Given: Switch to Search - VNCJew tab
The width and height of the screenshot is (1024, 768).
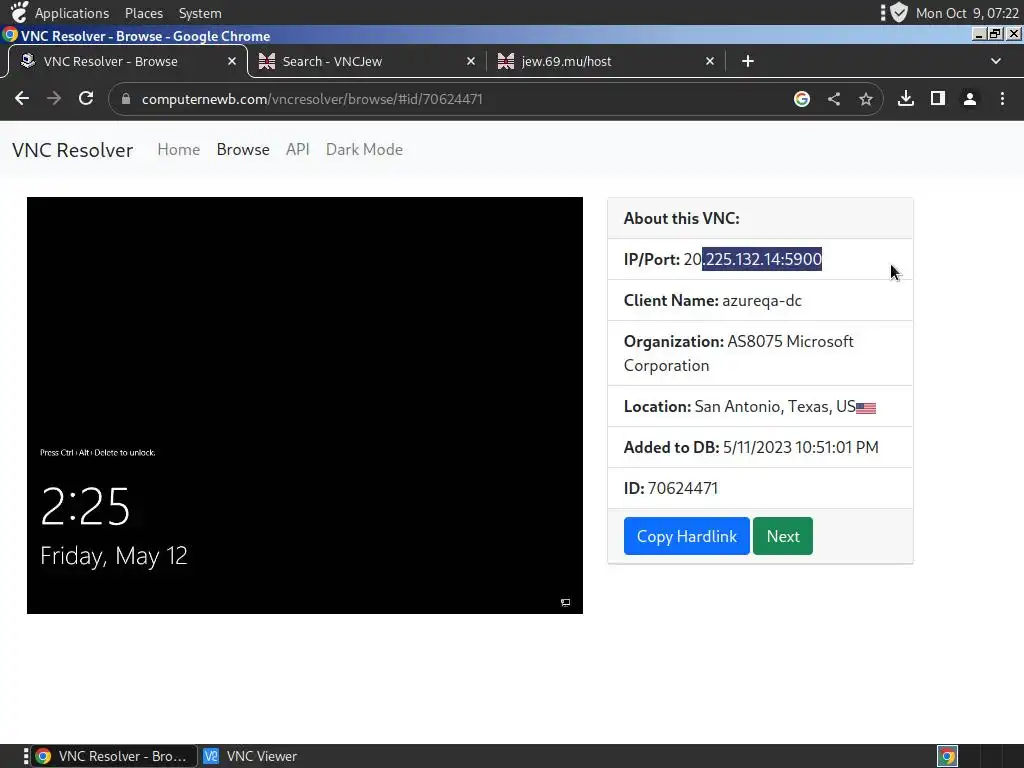Looking at the screenshot, I should [x=368, y=61].
